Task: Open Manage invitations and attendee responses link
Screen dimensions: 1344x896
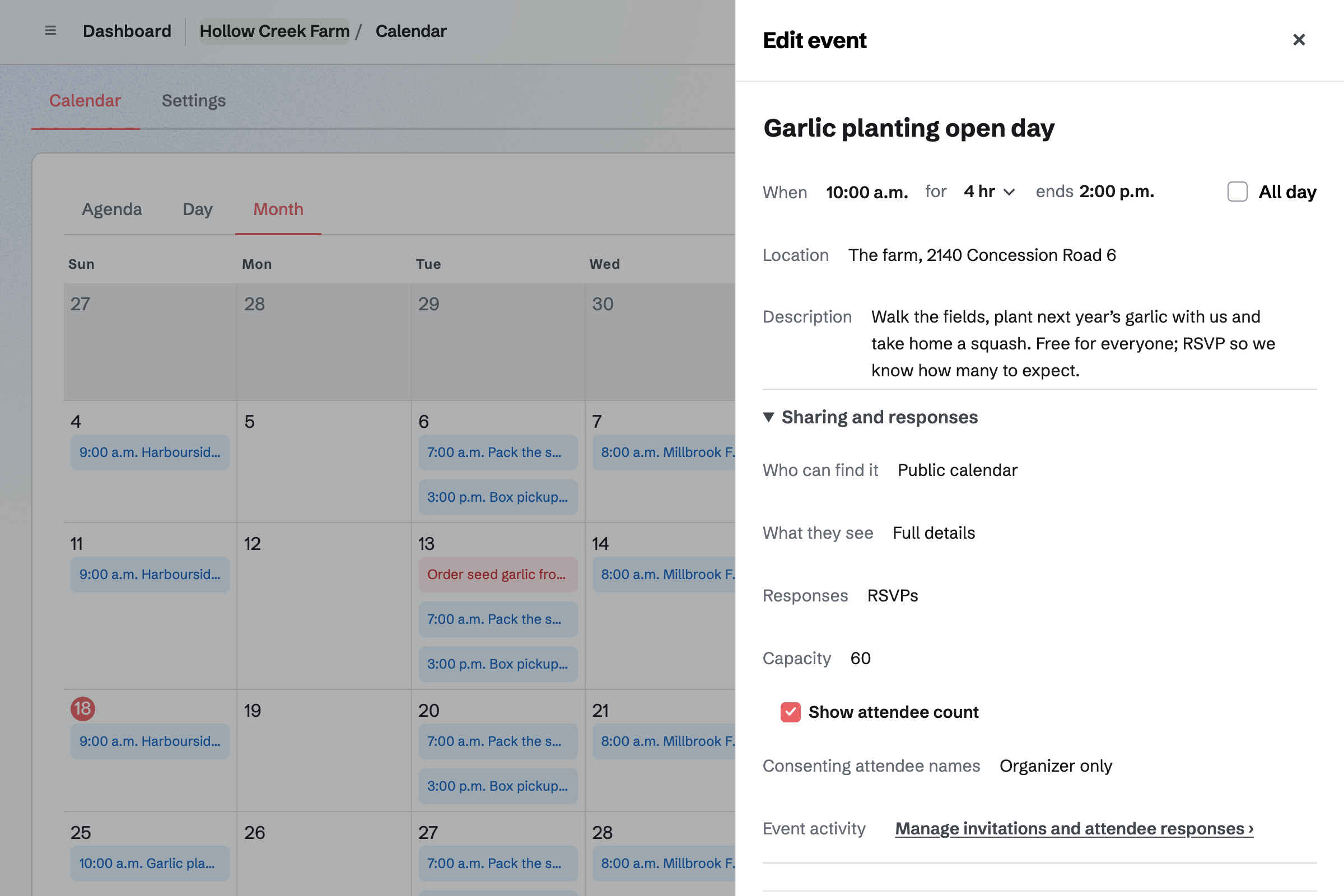Action: click(1074, 829)
